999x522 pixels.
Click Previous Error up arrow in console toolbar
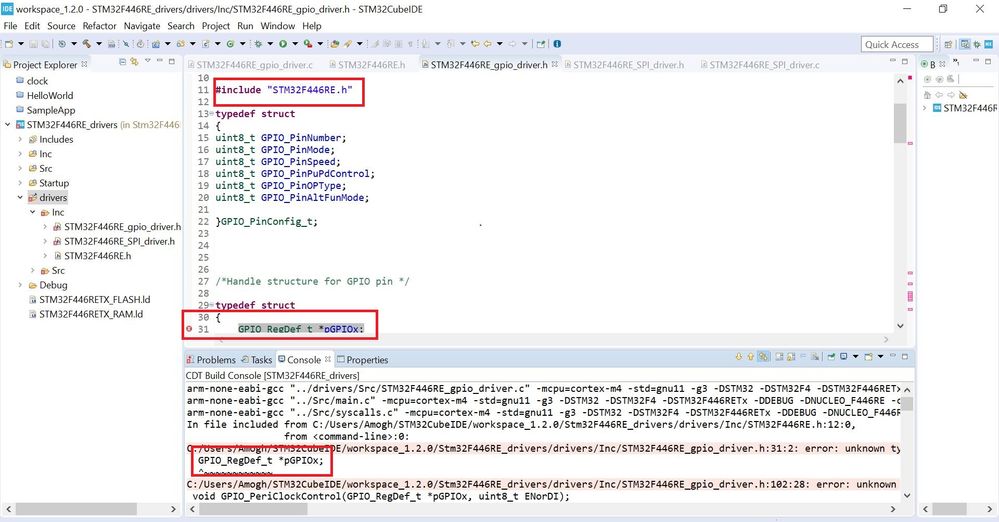point(751,357)
